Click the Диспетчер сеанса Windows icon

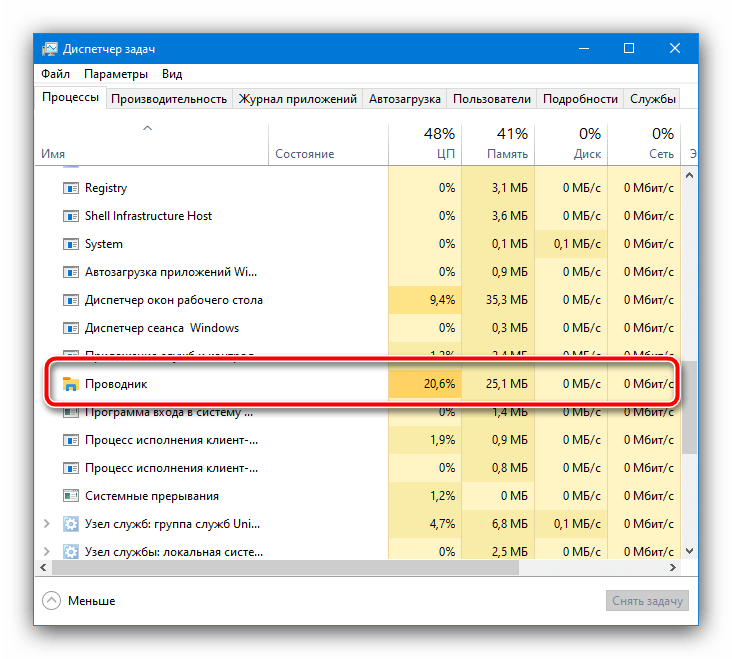(70, 328)
